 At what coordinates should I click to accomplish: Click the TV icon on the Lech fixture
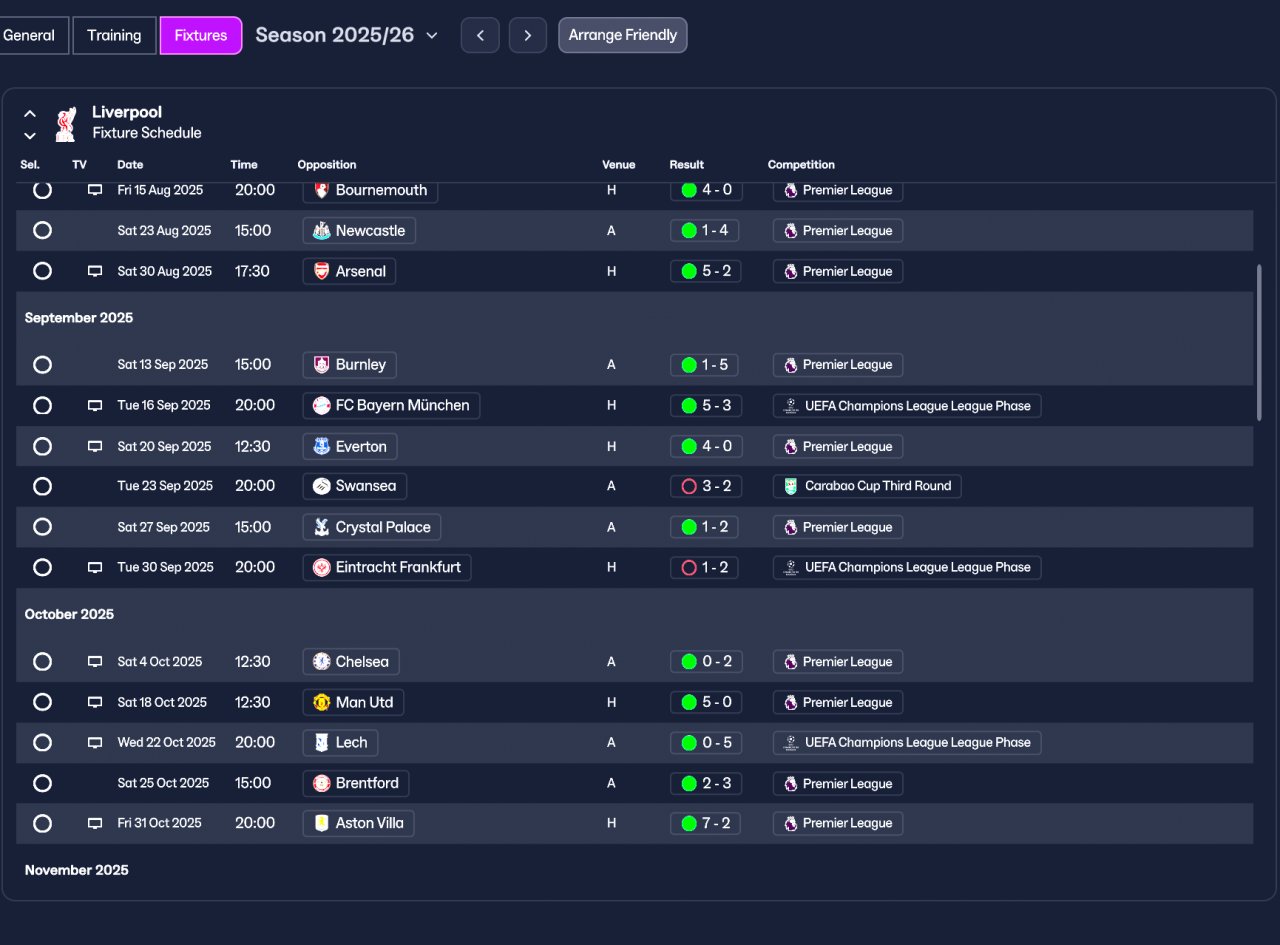click(x=95, y=743)
